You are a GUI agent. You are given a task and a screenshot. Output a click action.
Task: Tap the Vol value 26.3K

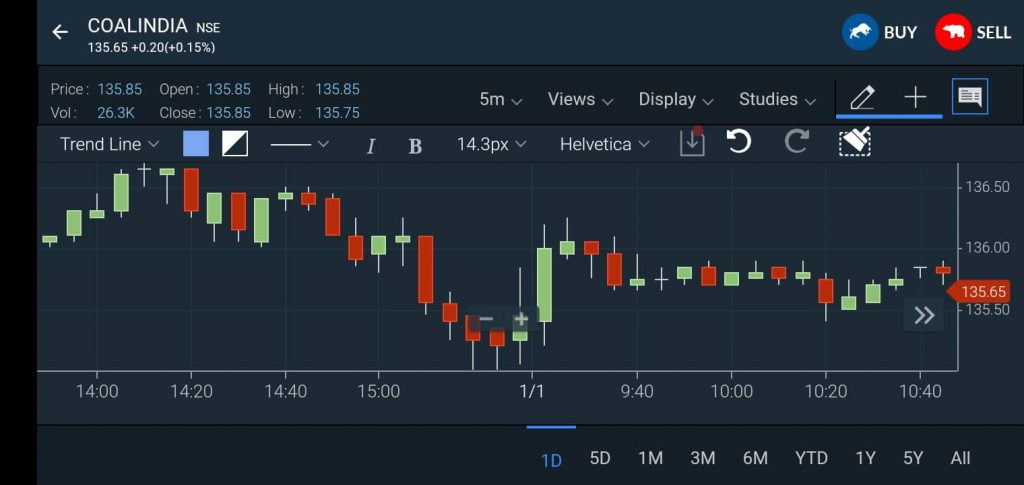point(116,113)
